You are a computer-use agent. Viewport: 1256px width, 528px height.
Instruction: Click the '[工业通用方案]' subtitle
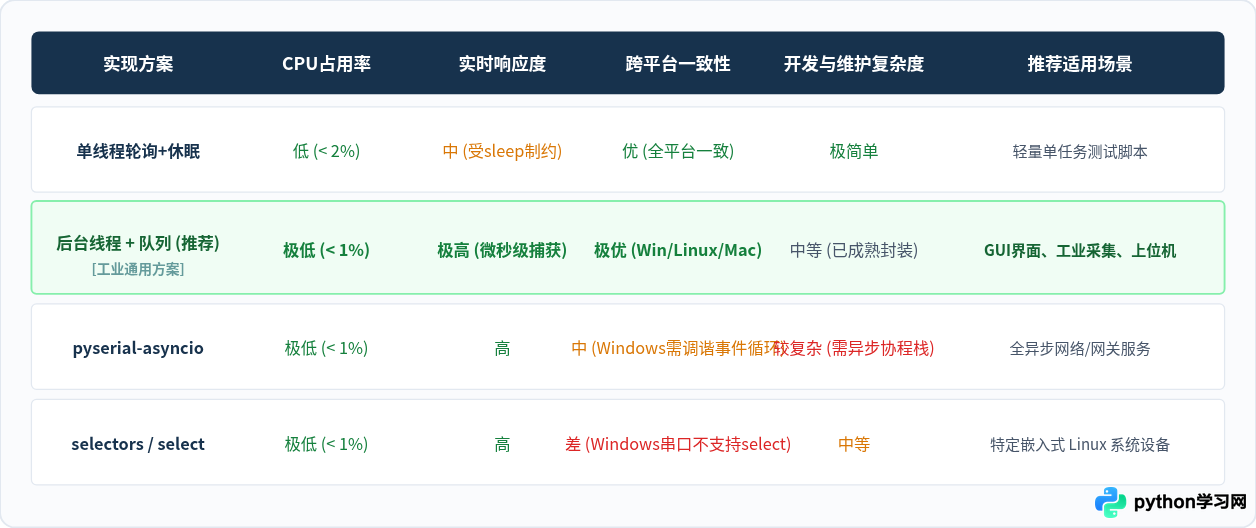click(x=138, y=269)
